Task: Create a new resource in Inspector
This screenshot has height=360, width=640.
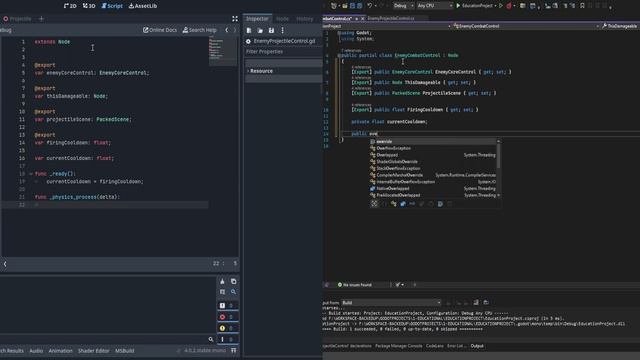Action: point(249,30)
